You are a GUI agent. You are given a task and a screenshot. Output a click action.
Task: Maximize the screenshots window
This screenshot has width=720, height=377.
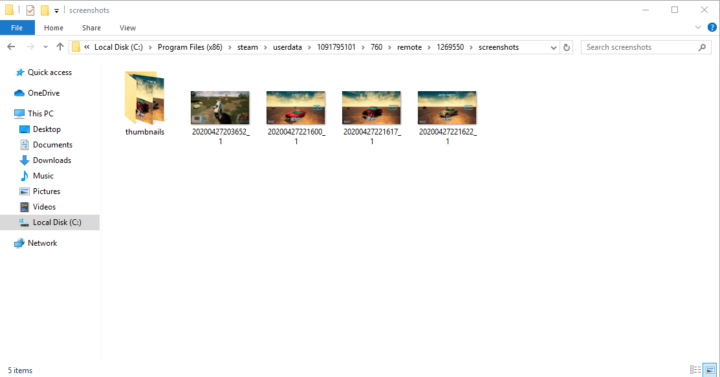[675, 10]
